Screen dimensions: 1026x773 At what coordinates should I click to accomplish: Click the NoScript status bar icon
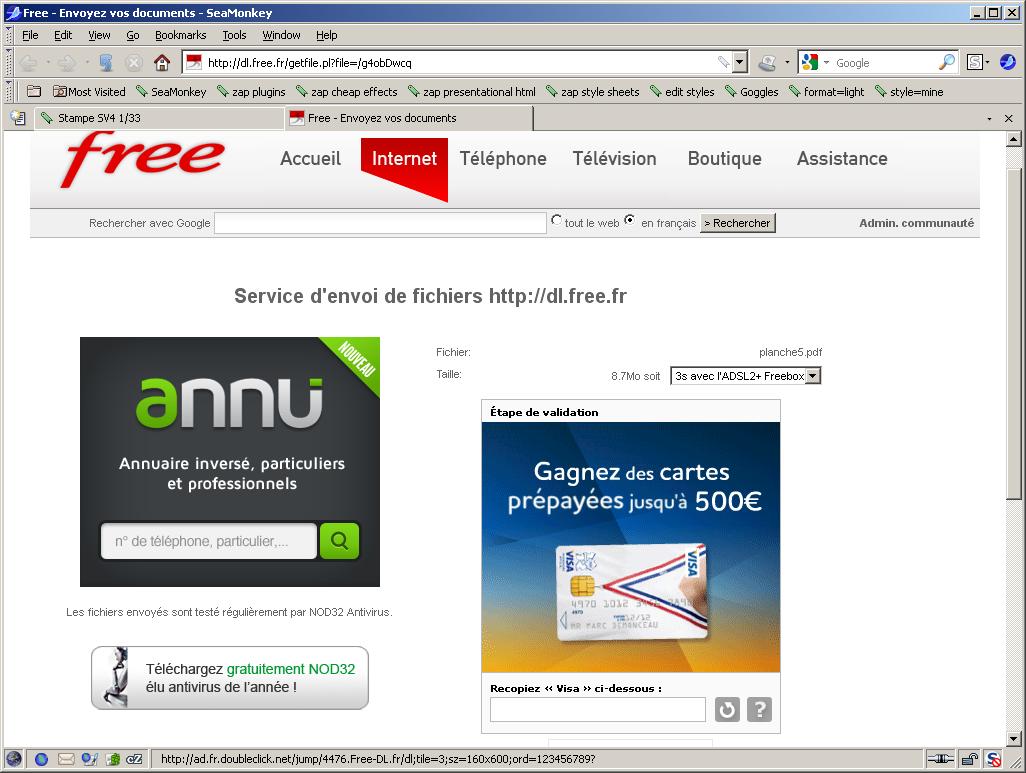point(993,759)
